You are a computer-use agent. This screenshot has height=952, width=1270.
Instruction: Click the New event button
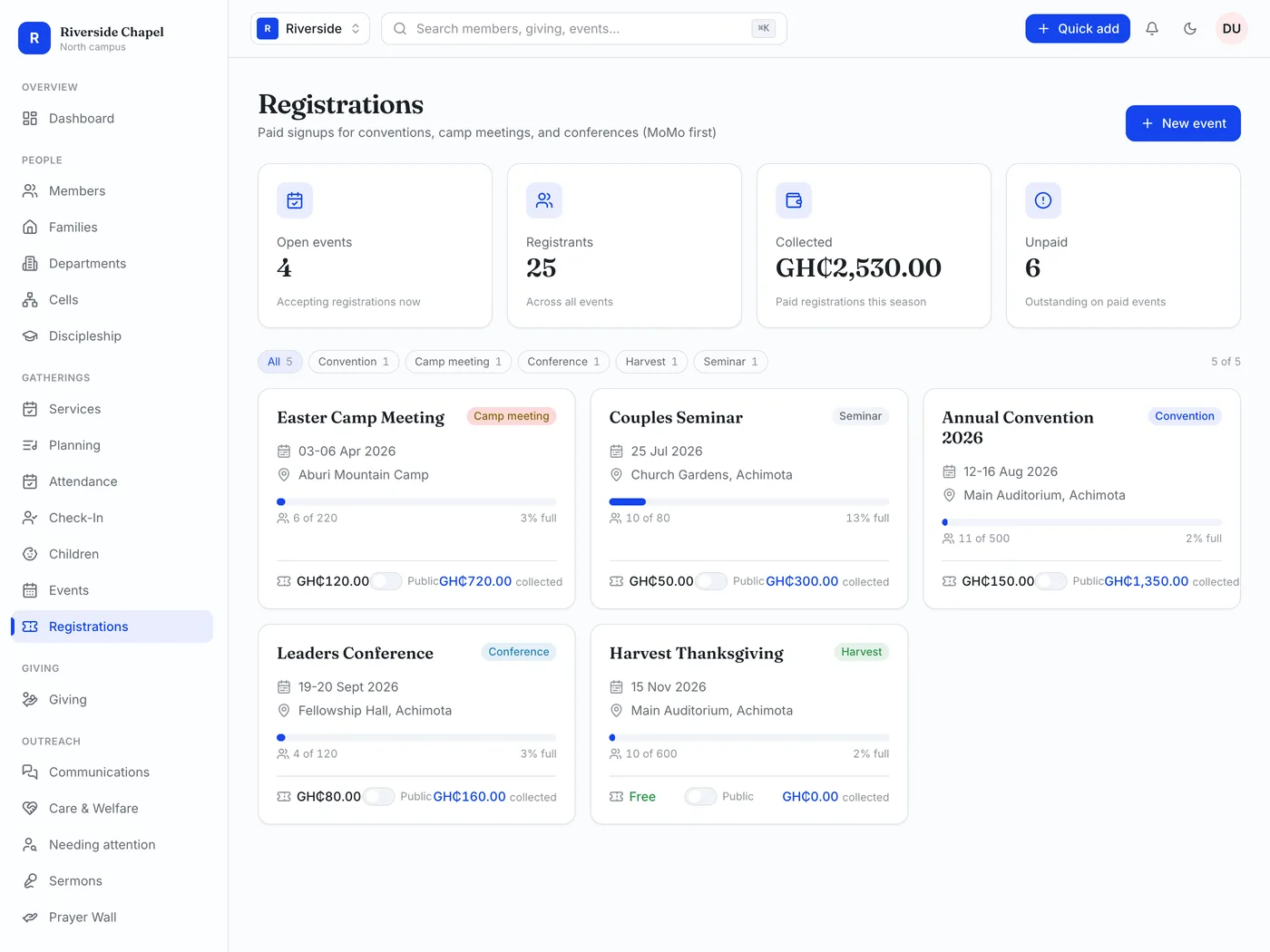pos(1183,123)
